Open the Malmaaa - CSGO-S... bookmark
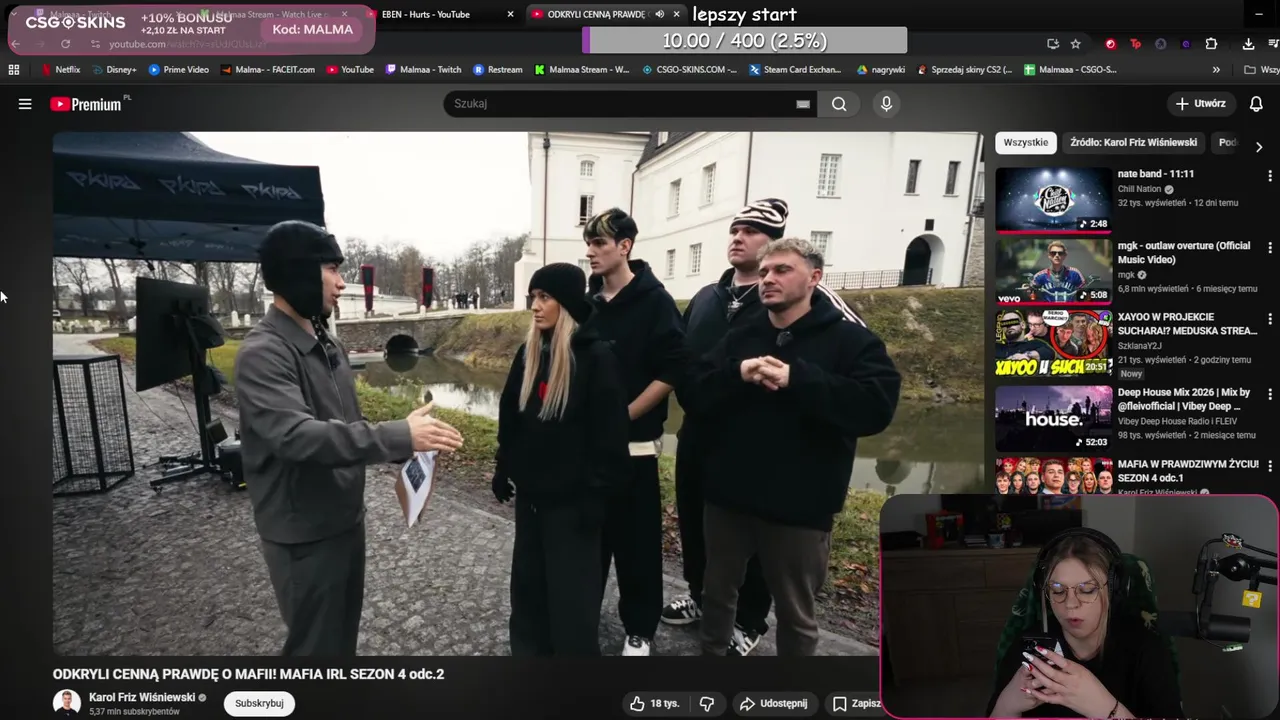The image size is (1280, 720). (x=1071, y=70)
